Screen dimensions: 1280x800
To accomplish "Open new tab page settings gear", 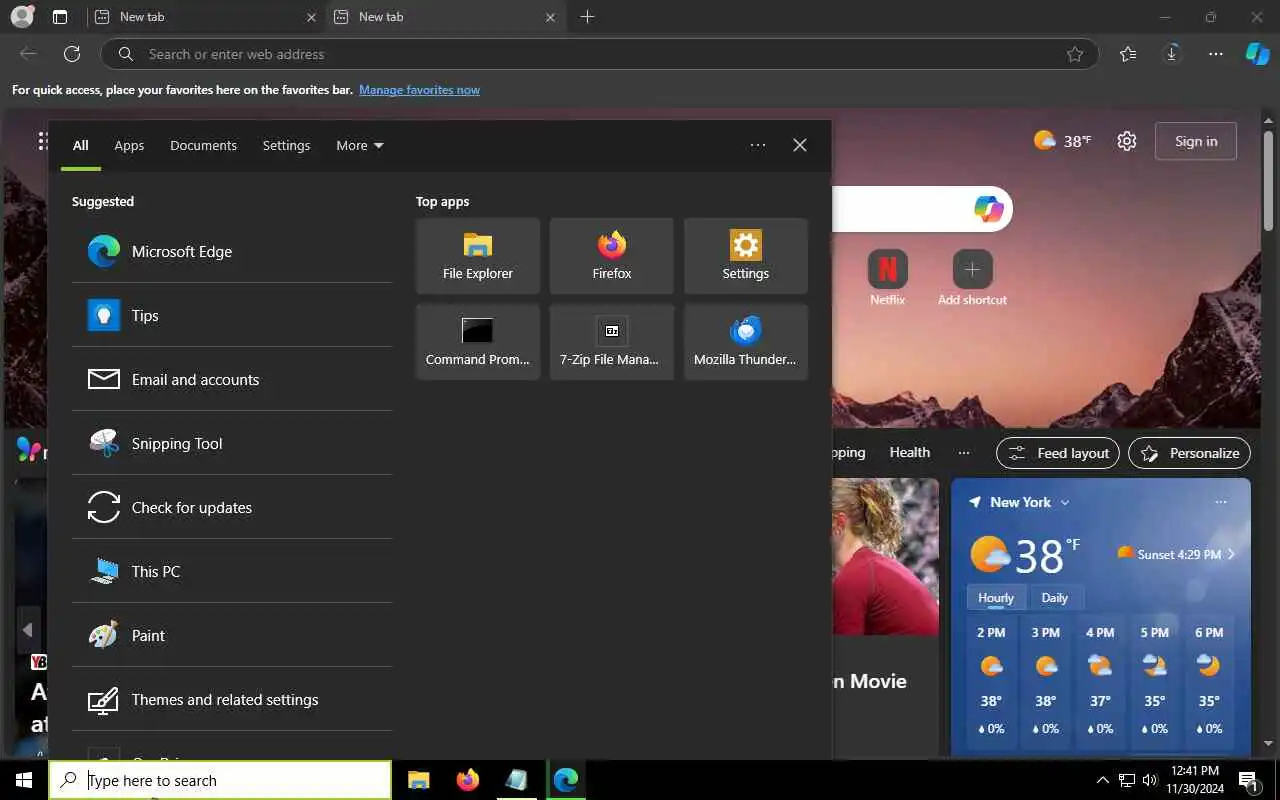I will point(1127,141).
